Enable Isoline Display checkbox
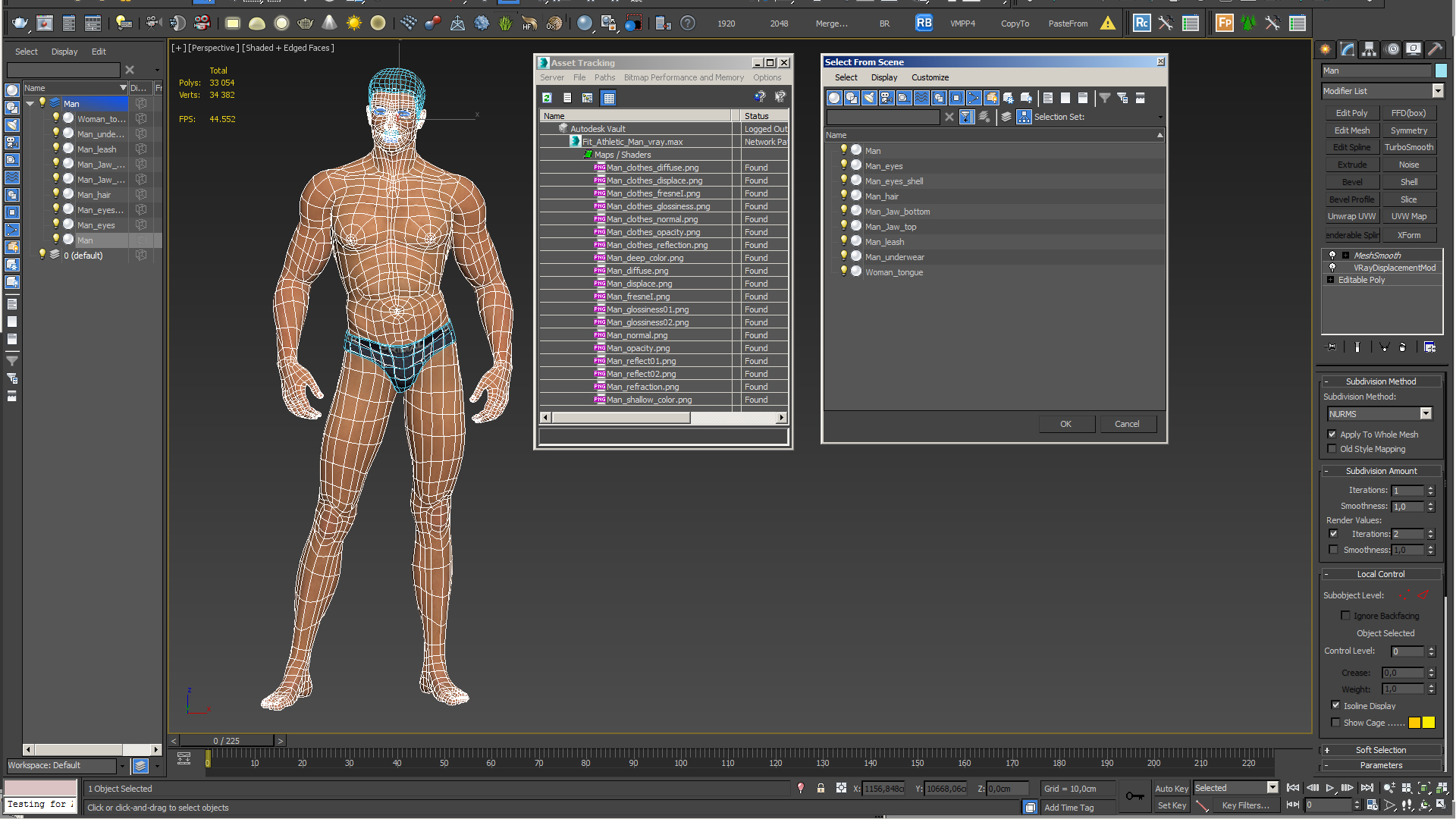 click(x=1336, y=705)
